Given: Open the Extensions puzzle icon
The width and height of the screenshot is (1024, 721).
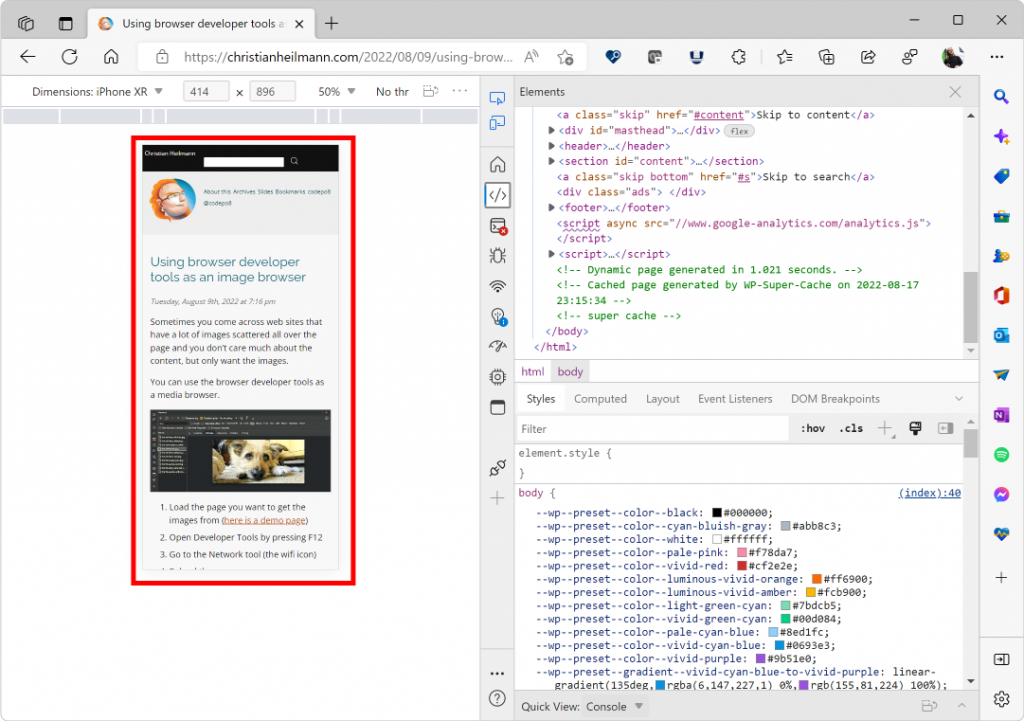Looking at the screenshot, I should point(738,57).
